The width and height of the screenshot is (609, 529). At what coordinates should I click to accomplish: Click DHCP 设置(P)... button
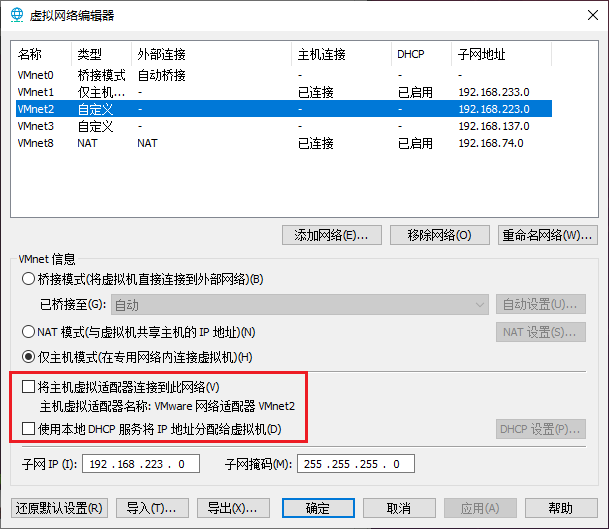coord(541,429)
